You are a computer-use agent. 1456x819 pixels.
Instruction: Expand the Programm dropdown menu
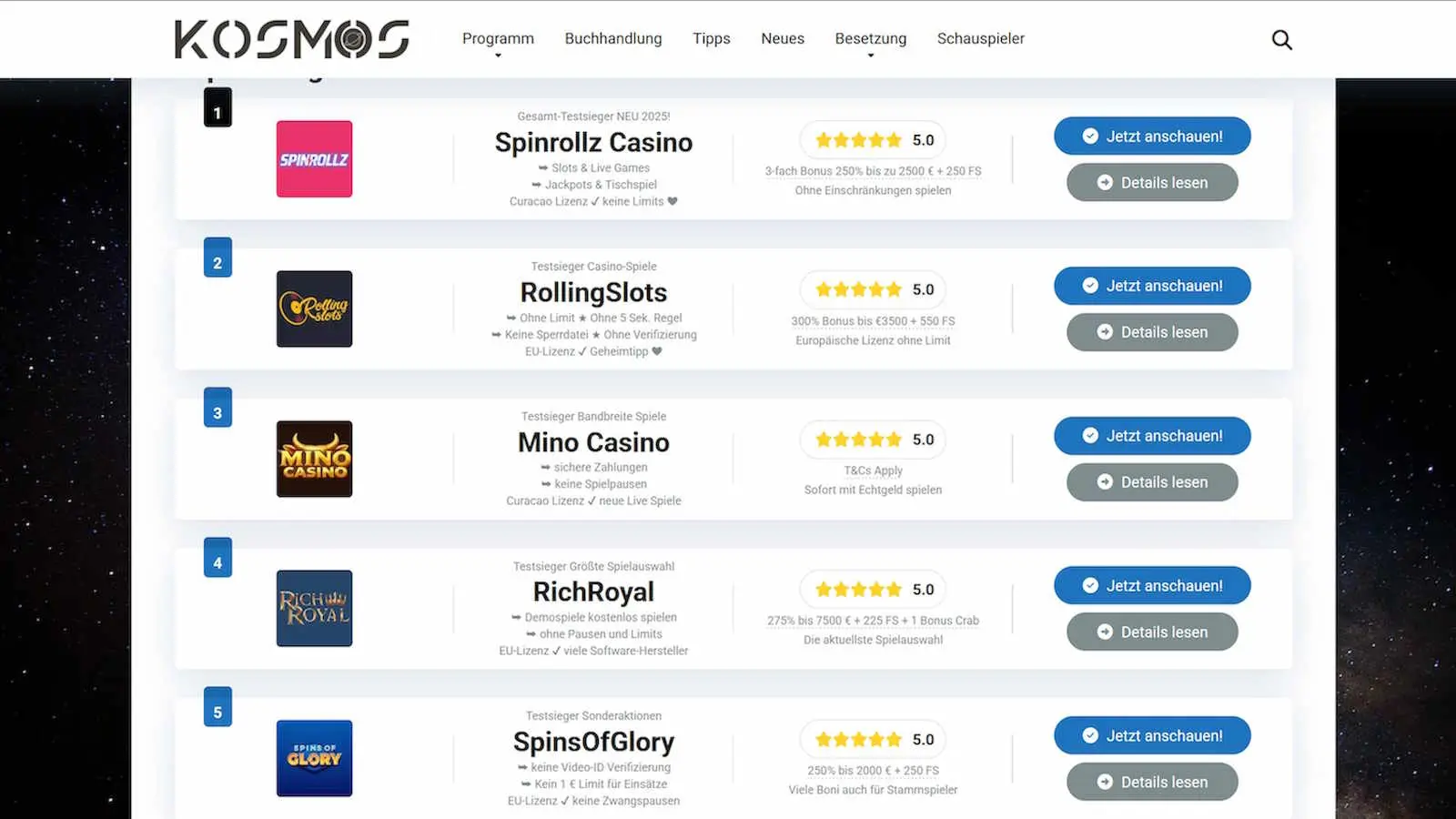pyautogui.click(x=498, y=39)
